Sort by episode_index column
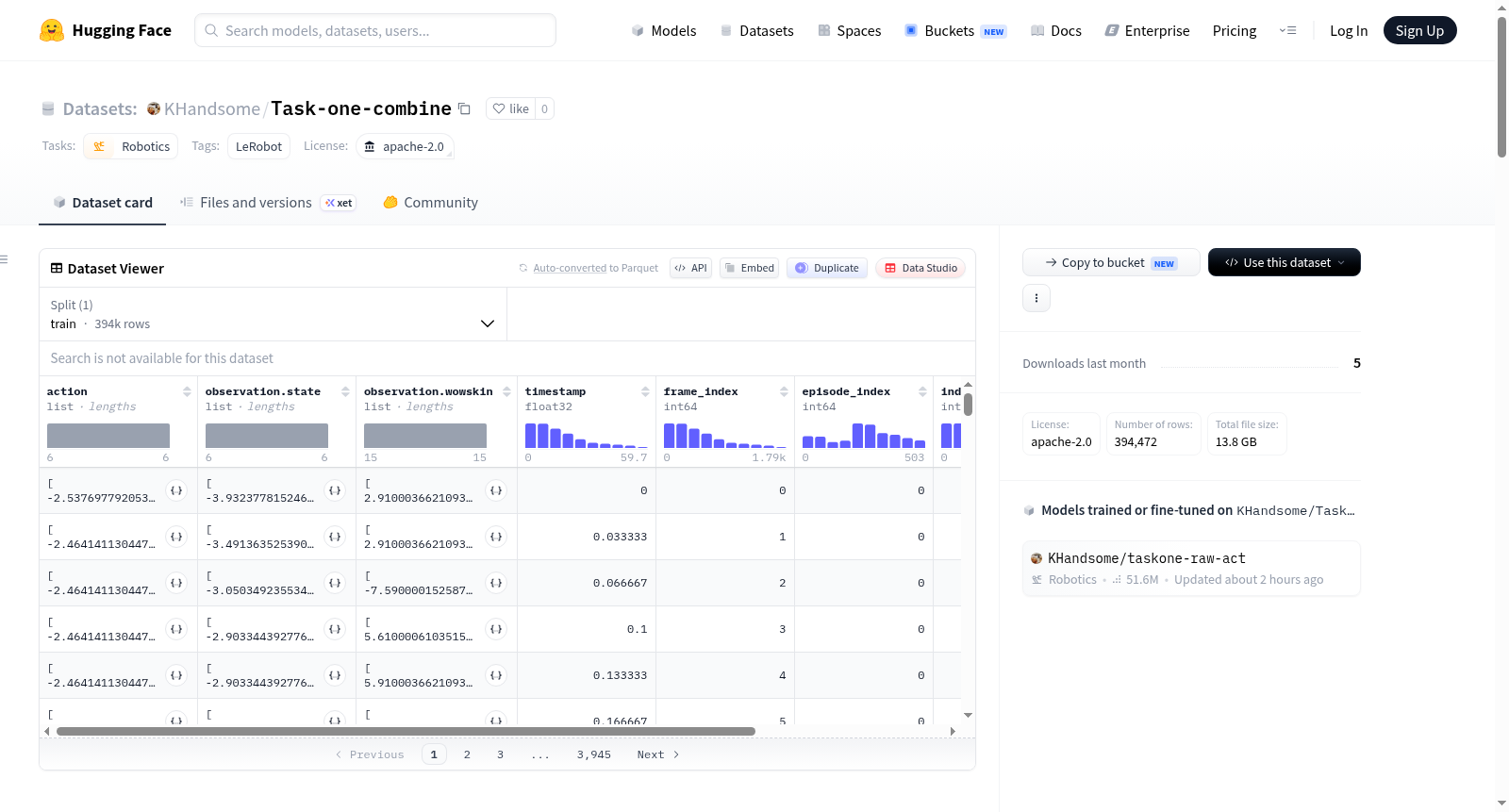 (x=922, y=391)
